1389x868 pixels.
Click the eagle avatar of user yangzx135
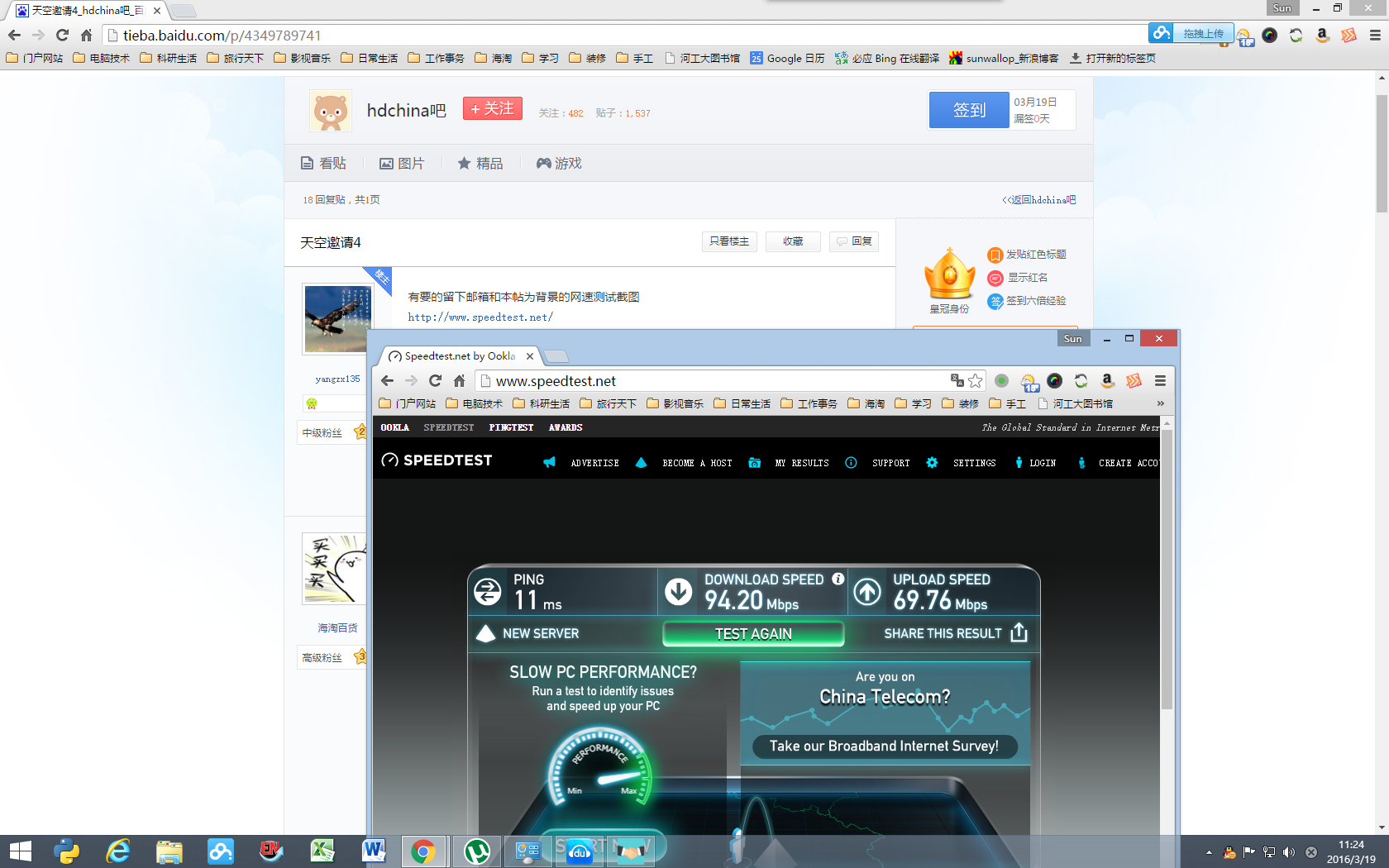pyautogui.click(x=337, y=319)
